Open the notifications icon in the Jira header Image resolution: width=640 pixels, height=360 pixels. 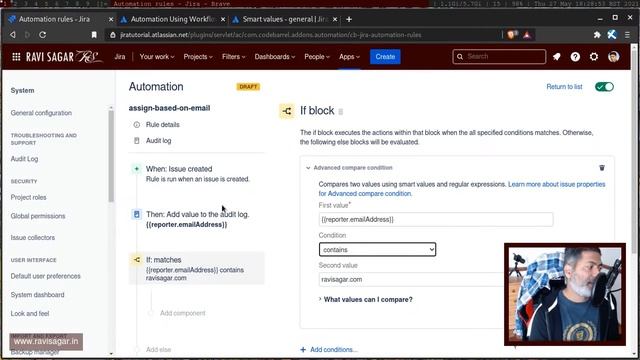pos(557,57)
